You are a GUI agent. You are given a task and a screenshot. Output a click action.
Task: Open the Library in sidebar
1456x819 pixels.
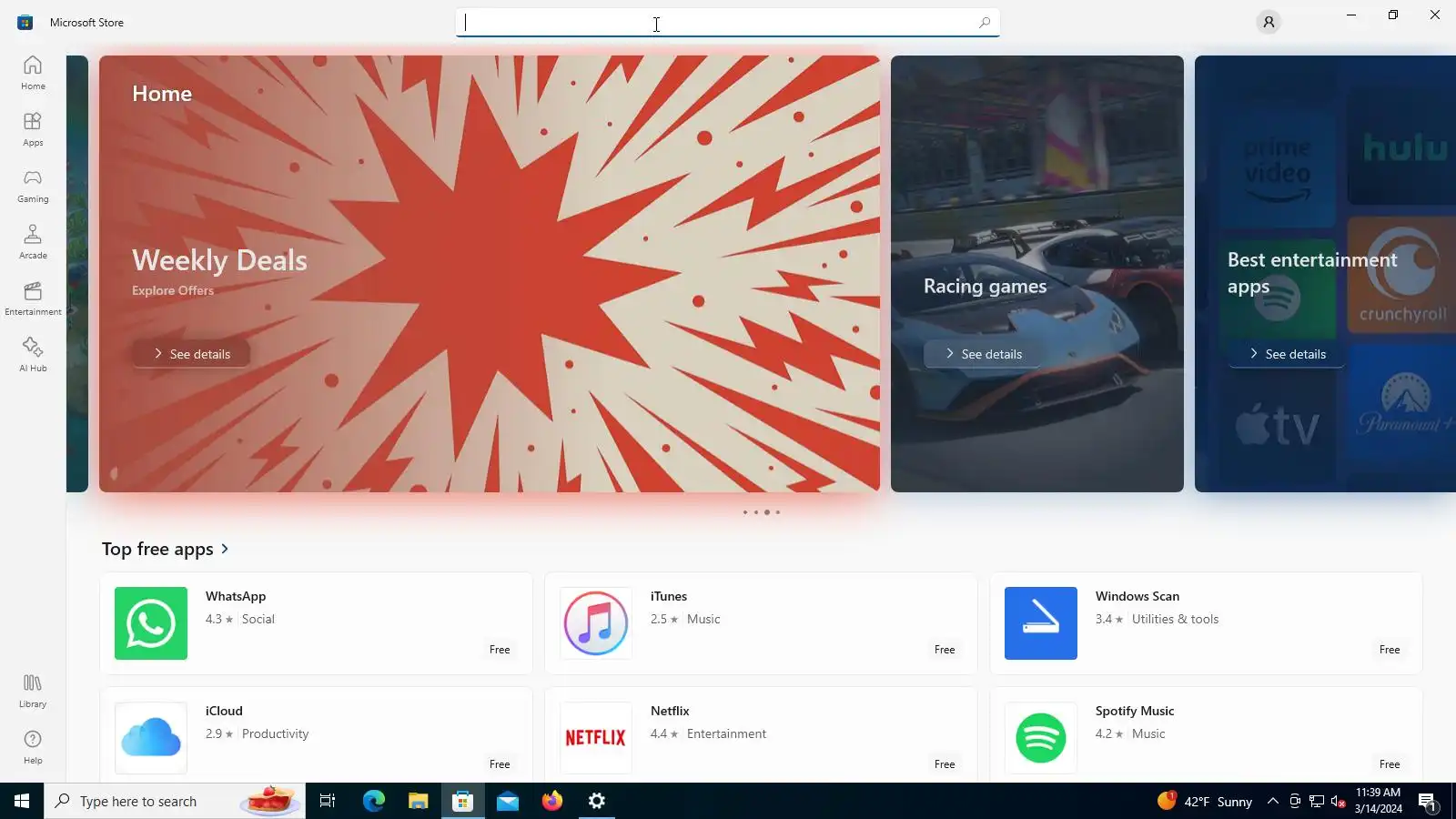[x=33, y=691]
